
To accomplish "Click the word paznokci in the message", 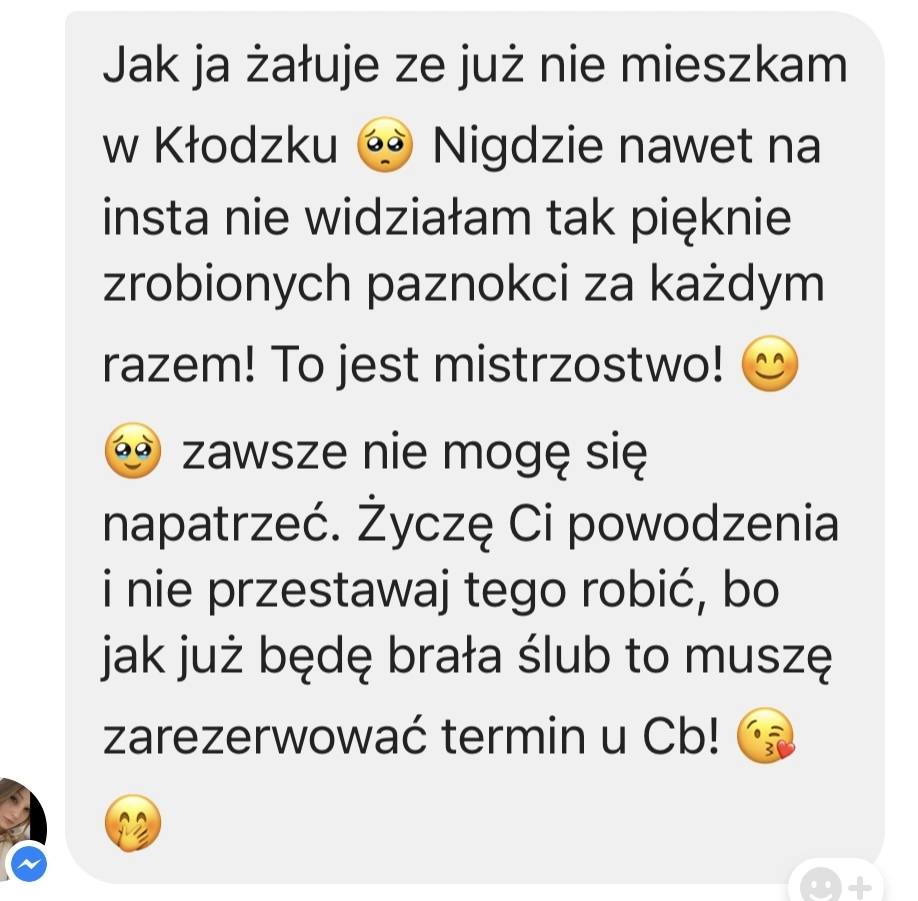I will [x=469, y=286].
